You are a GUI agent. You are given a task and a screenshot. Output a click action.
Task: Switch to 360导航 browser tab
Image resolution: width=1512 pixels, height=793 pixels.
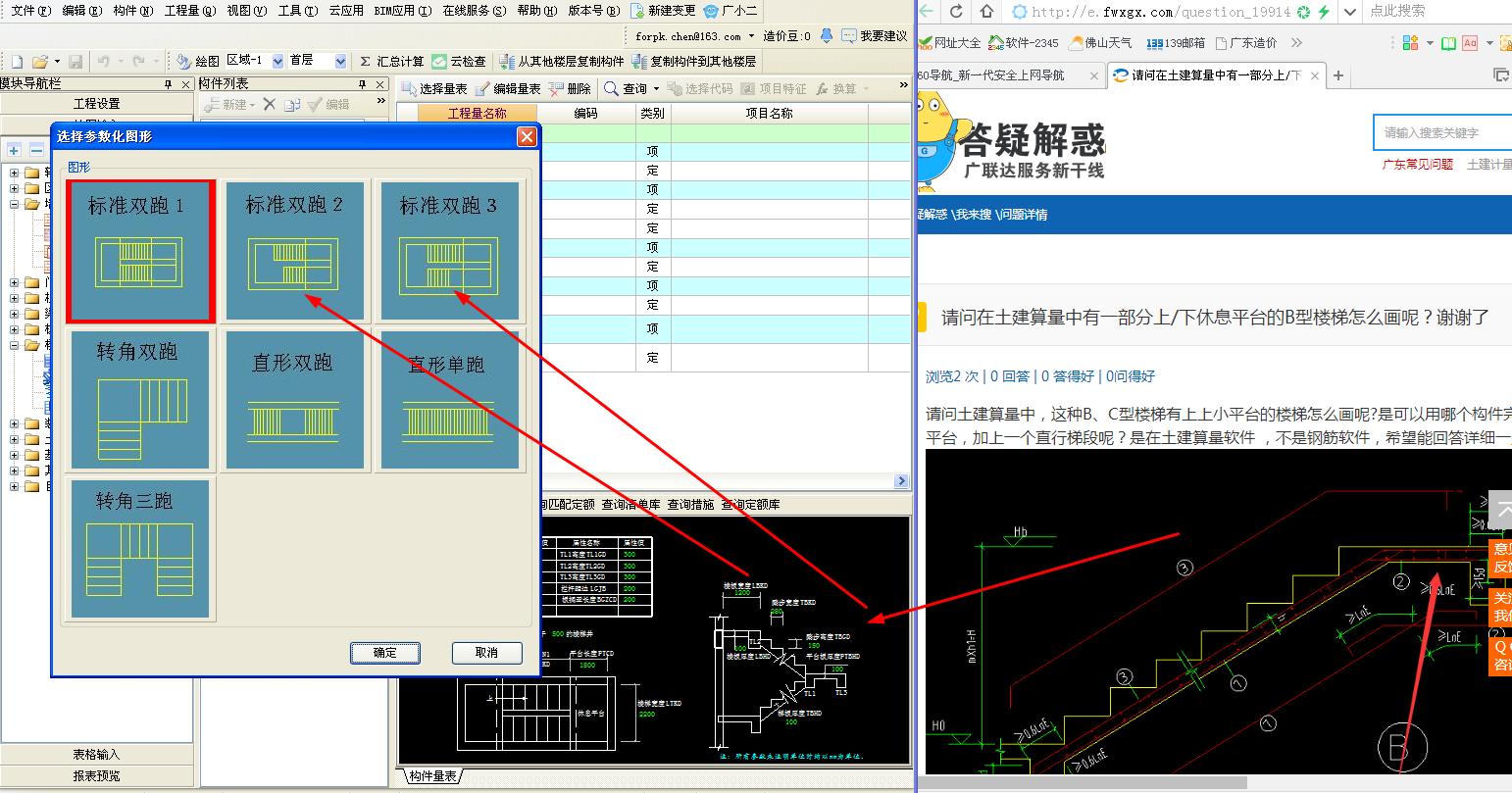pos(1007,74)
